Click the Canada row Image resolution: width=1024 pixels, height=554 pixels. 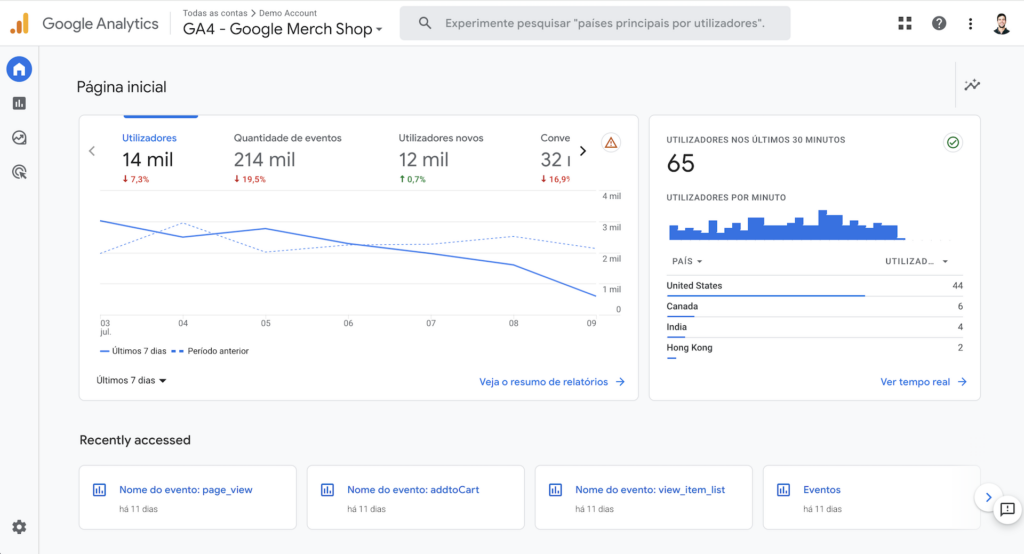tap(814, 306)
